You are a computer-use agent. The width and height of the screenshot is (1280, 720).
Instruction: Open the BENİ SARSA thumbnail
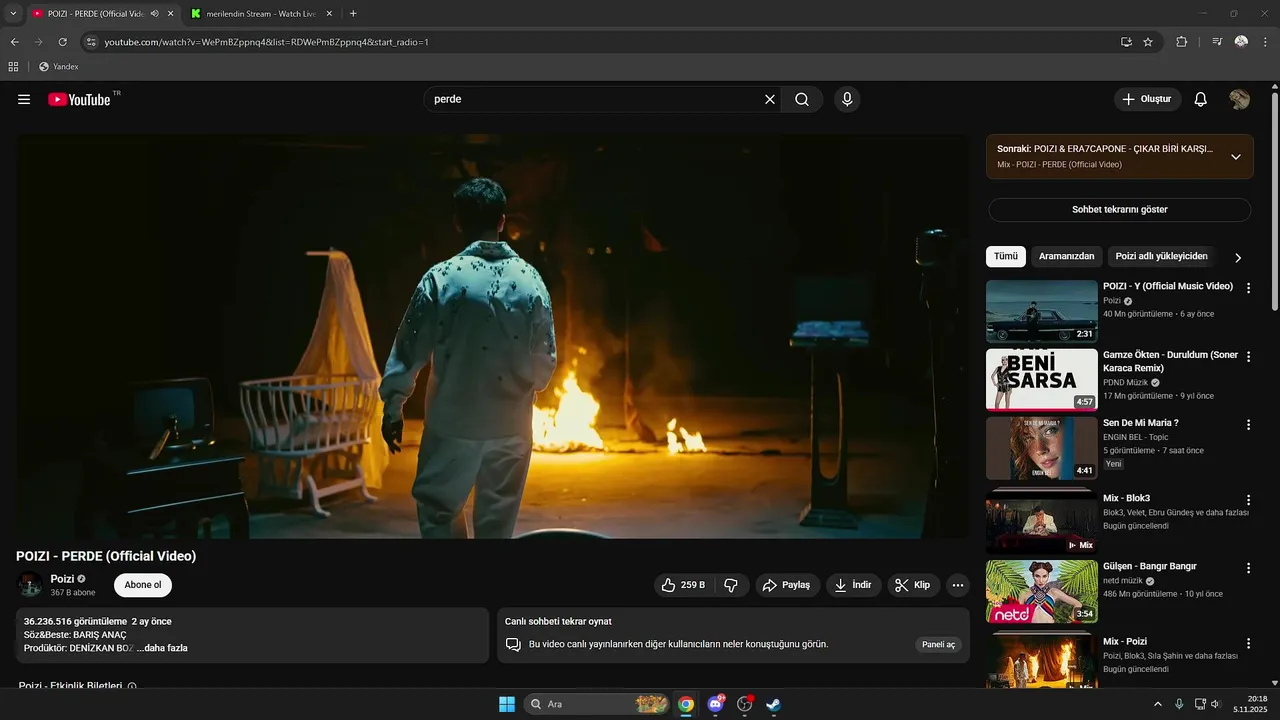[x=1042, y=380]
